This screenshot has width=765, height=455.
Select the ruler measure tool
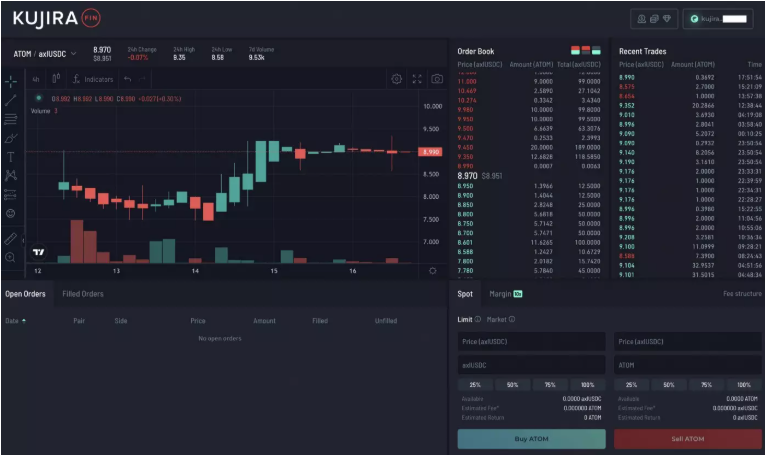coord(11,239)
